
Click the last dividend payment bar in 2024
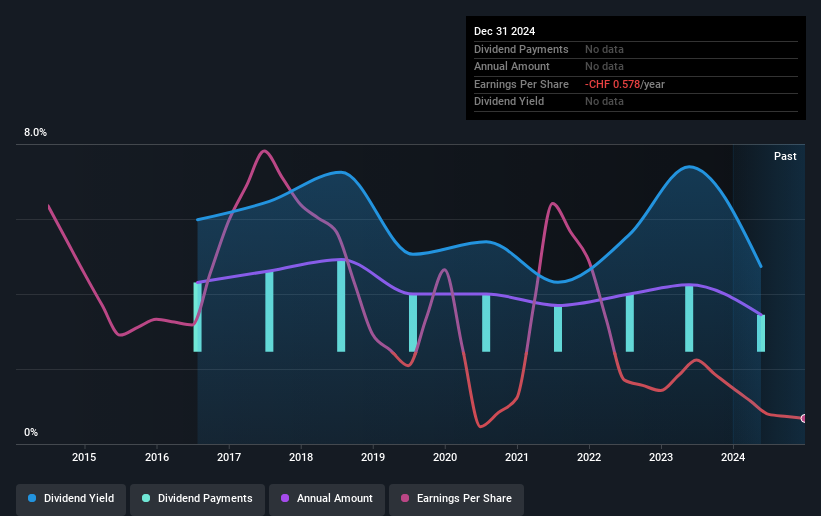pyautogui.click(x=761, y=333)
